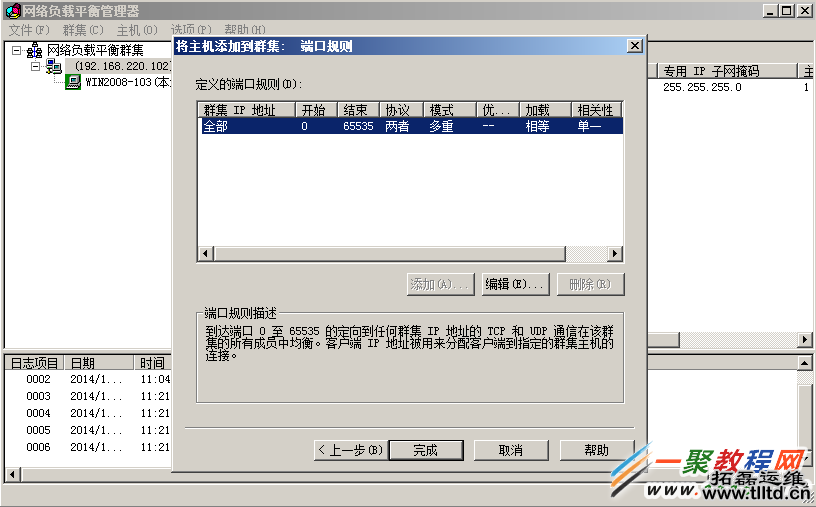The width and height of the screenshot is (816, 507).
Task: Collapse the 192.168.220.102 cluster tree node
Action: pyautogui.click(x=35, y=67)
